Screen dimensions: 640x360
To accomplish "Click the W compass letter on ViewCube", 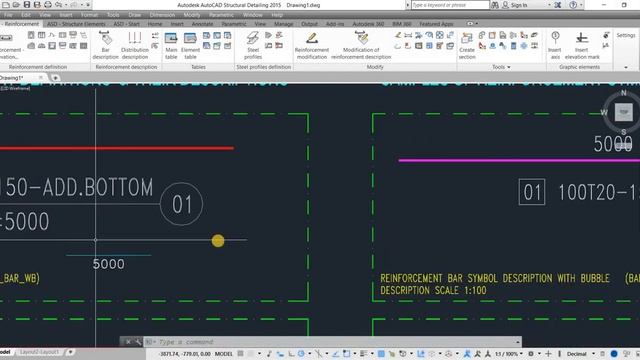I will pyautogui.click(x=604, y=112).
